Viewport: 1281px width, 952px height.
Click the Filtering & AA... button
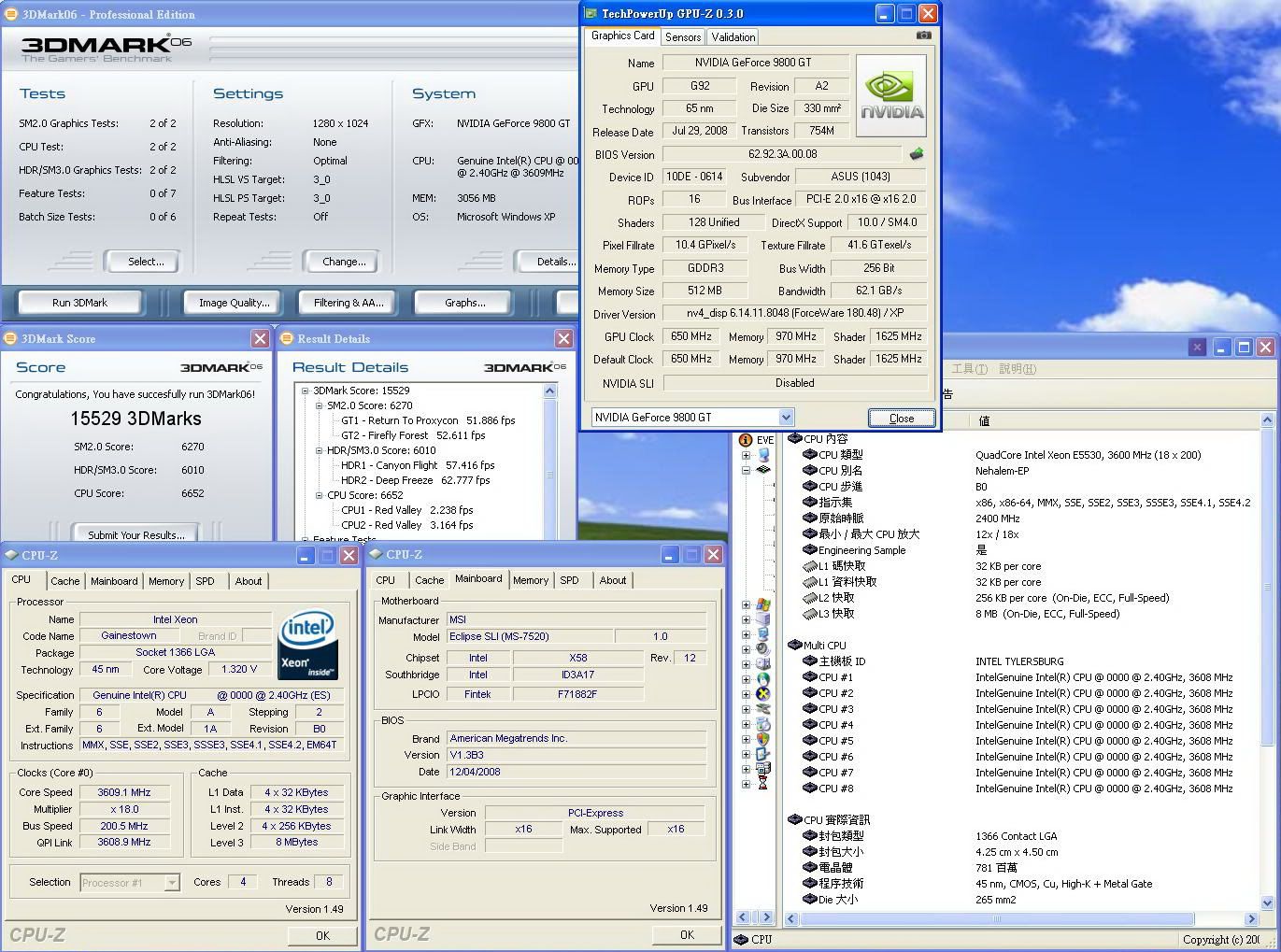(349, 303)
